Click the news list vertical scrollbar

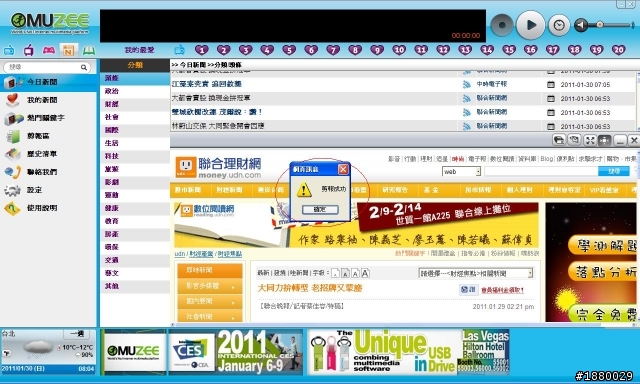[x=638, y=101]
